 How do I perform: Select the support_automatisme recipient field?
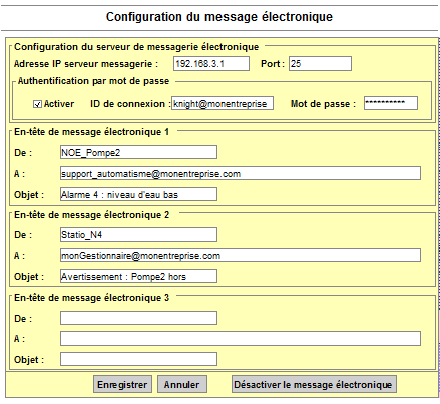click(x=240, y=173)
